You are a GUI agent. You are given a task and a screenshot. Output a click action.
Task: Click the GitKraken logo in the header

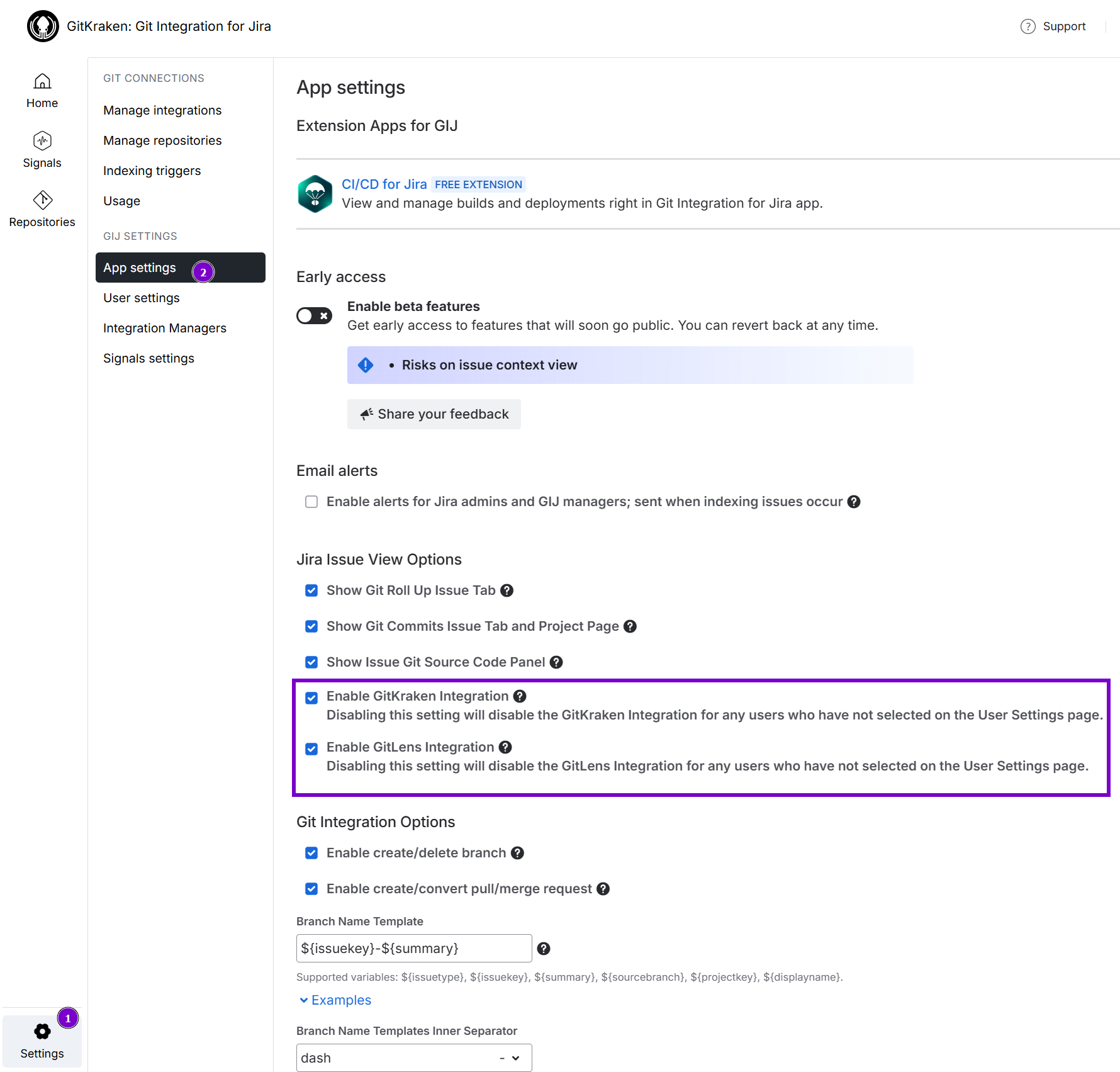coord(42,26)
